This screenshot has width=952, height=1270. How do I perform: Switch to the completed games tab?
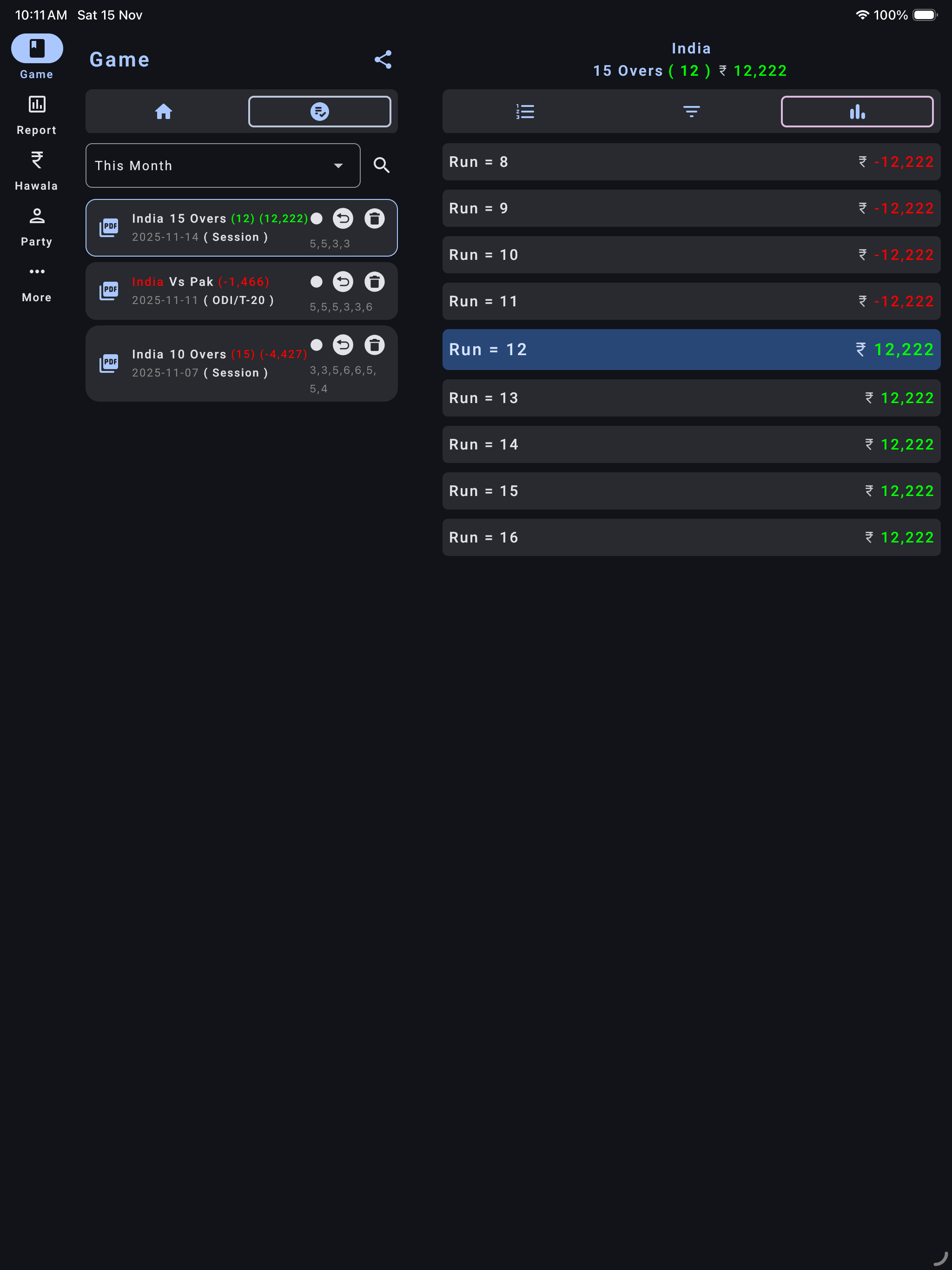coord(320,112)
